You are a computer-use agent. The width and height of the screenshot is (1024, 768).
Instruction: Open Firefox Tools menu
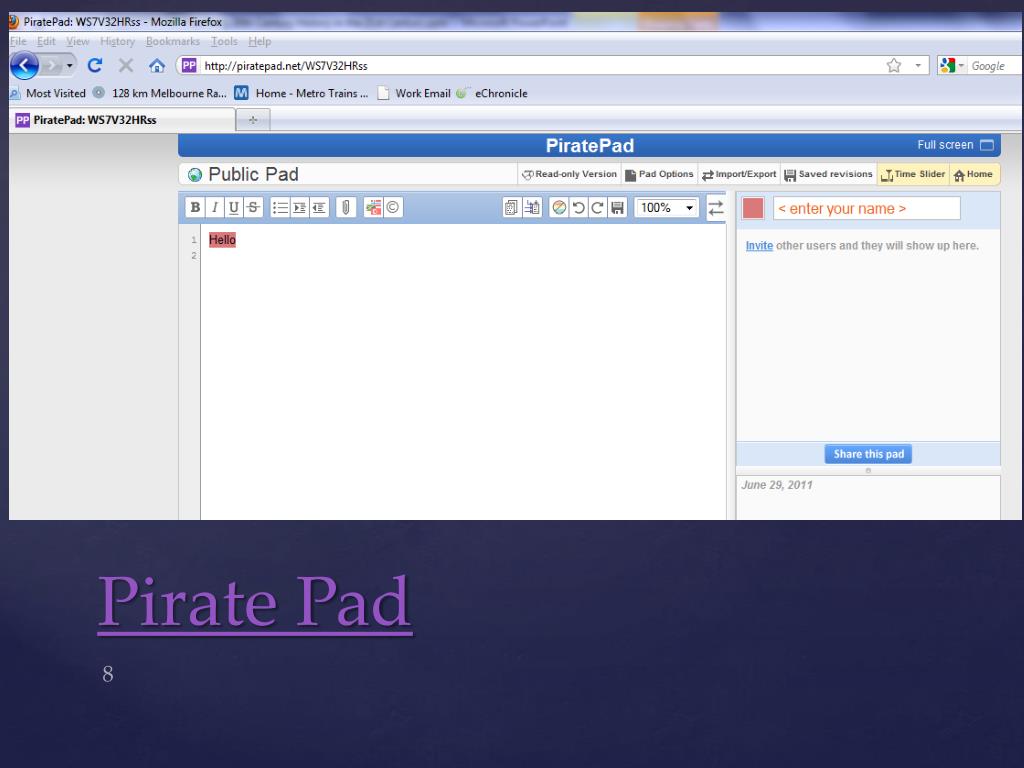point(224,41)
